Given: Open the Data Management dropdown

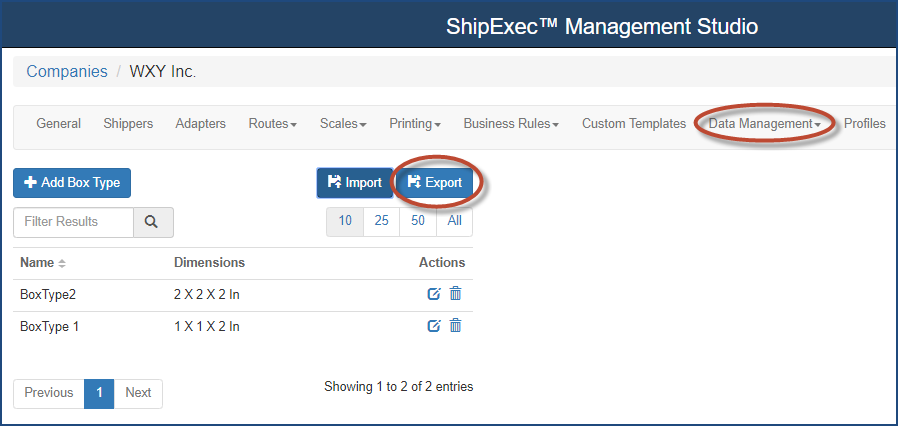Looking at the screenshot, I should (x=765, y=124).
